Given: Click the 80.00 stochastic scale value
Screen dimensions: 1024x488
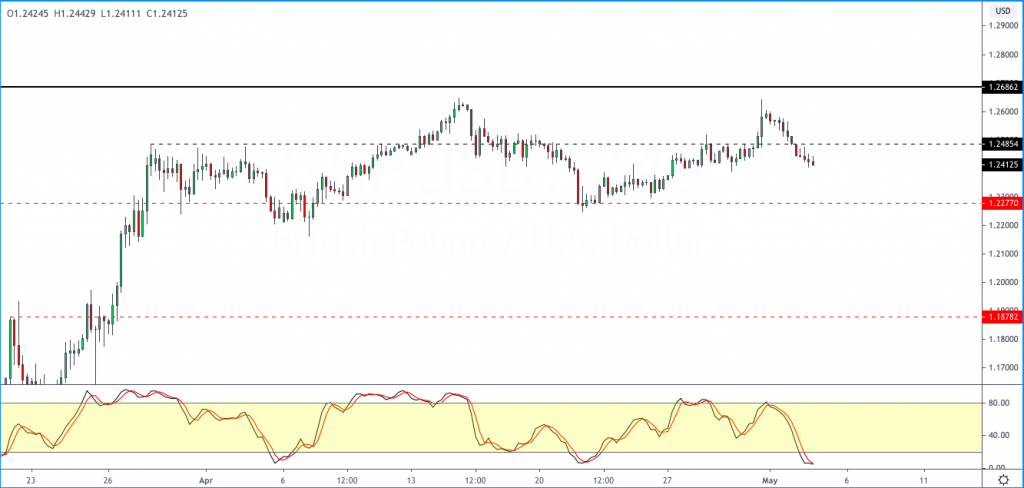Looking at the screenshot, I should pos(997,404).
